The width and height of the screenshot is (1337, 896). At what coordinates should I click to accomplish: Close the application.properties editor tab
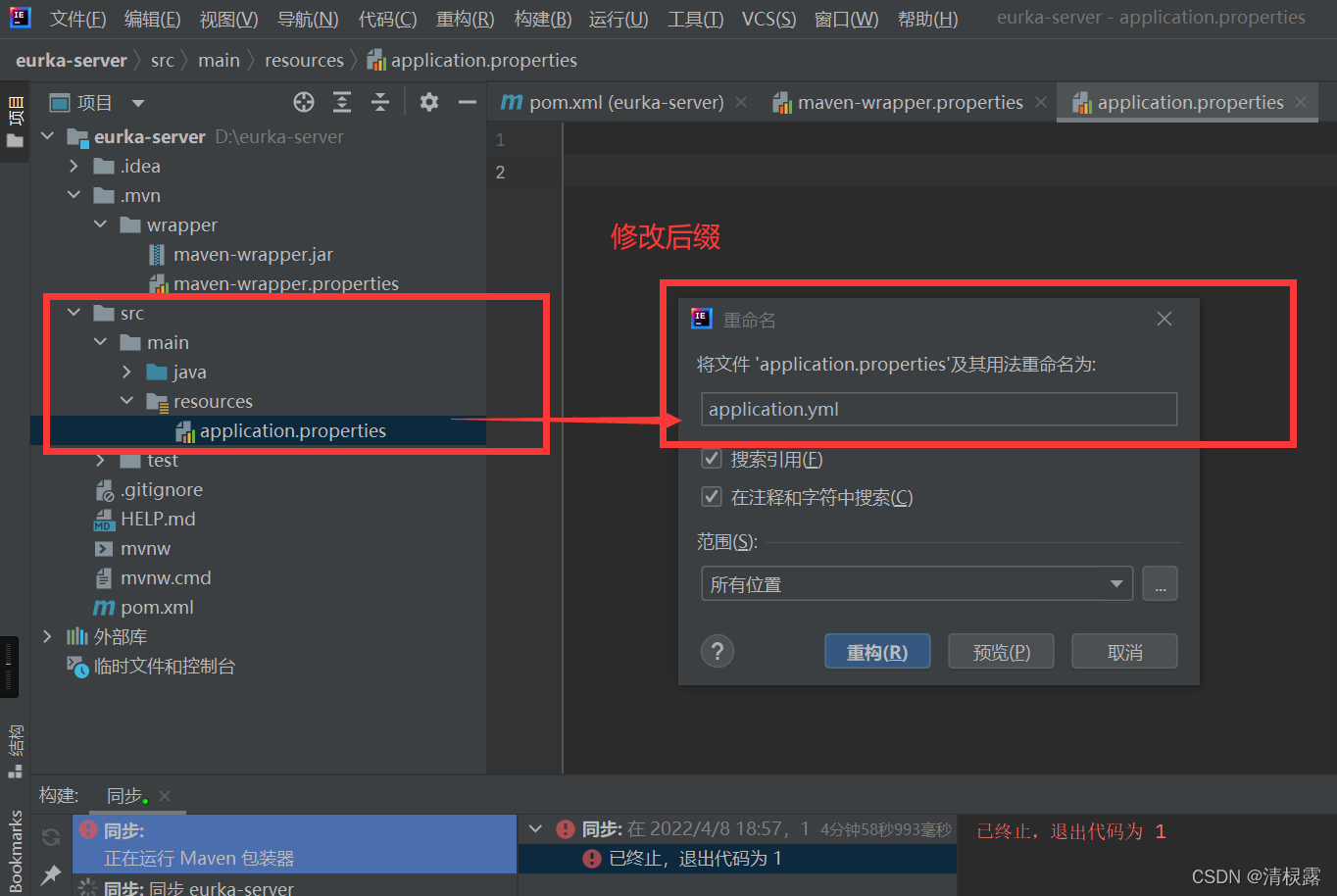pyautogui.click(x=1301, y=102)
